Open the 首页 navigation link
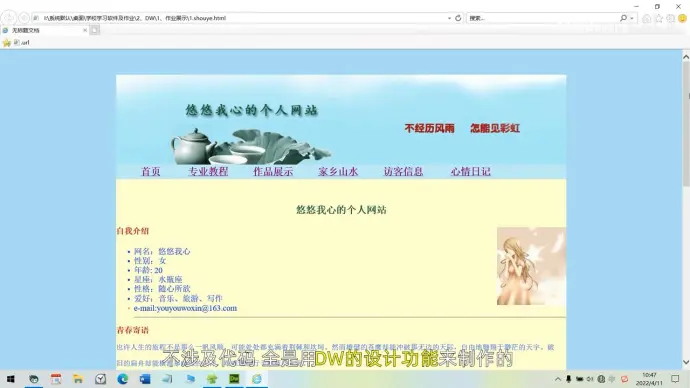 click(150, 172)
